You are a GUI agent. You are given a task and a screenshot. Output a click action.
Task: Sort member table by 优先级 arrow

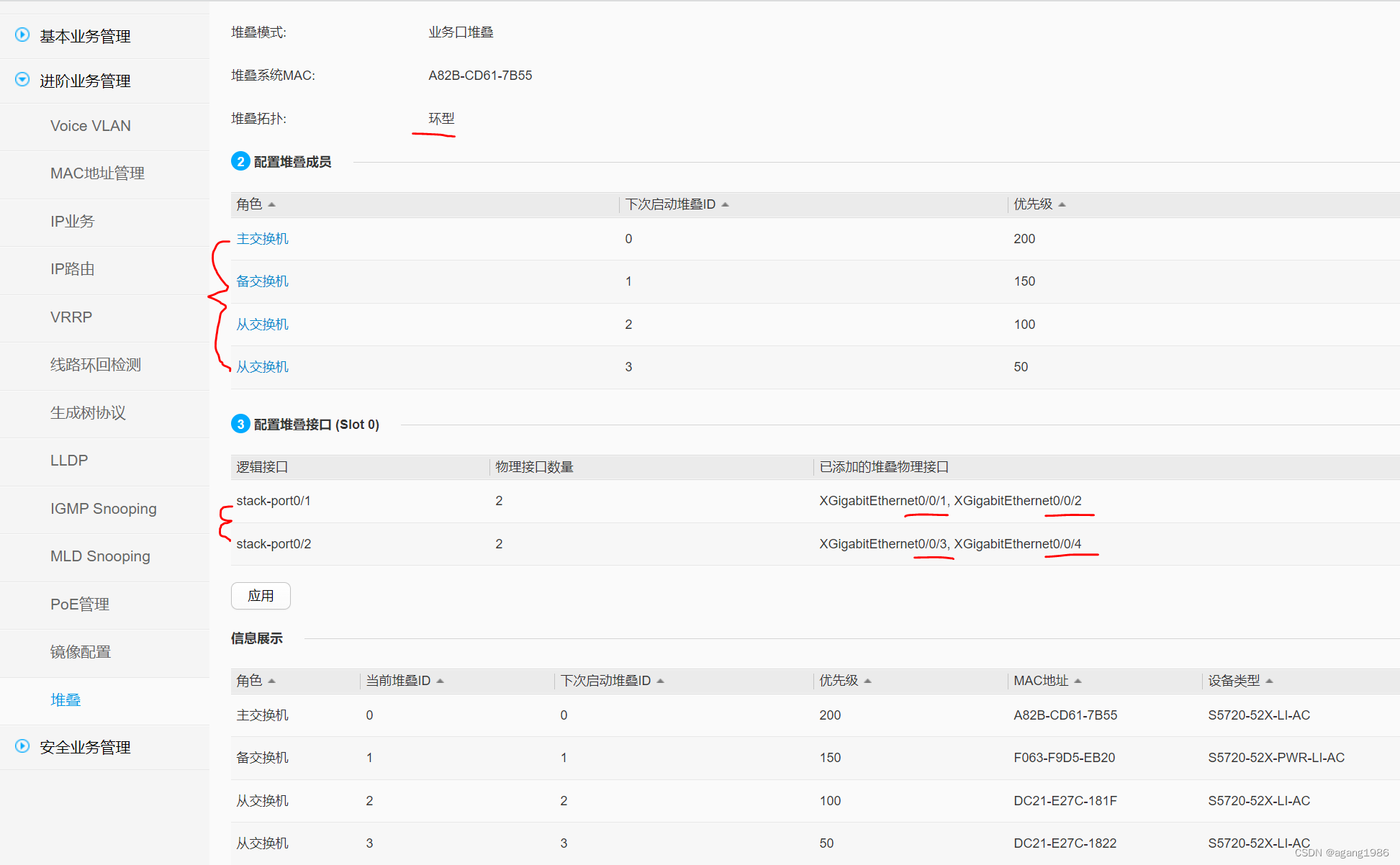1062,204
